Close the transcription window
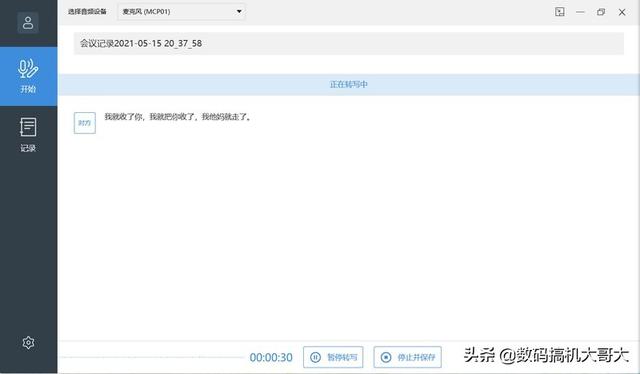Screen dimensions: 640x374 622,12
